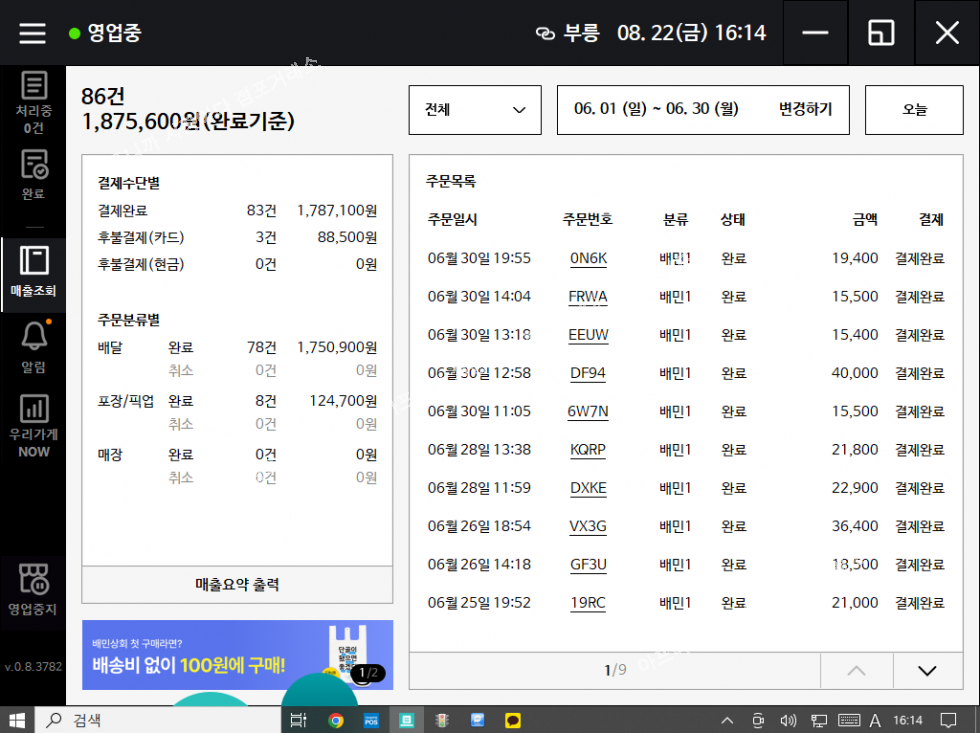The image size is (980, 733).
Task: Open Chrome from the taskbar
Action: [336, 720]
